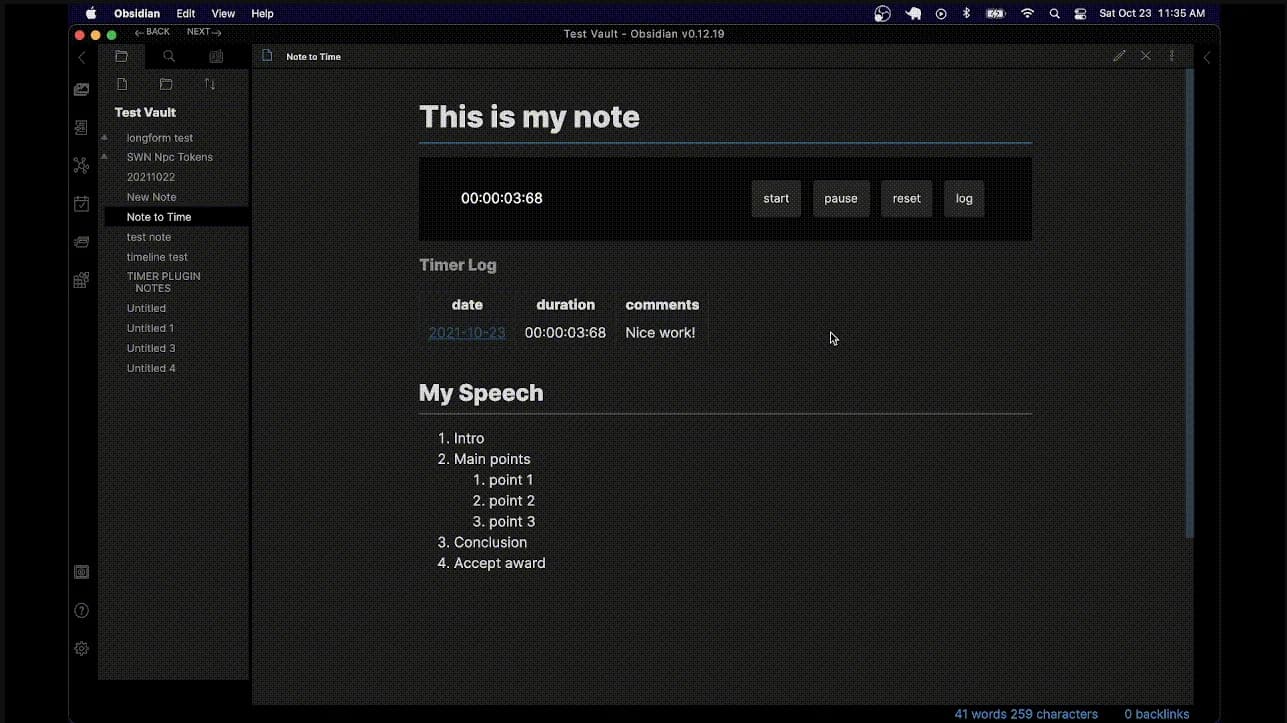Viewport: 1287px width, 723px height.
Task: Open the Obsidian menu in the menu bar
Action: pyautogui.click(x=138, y=13)
